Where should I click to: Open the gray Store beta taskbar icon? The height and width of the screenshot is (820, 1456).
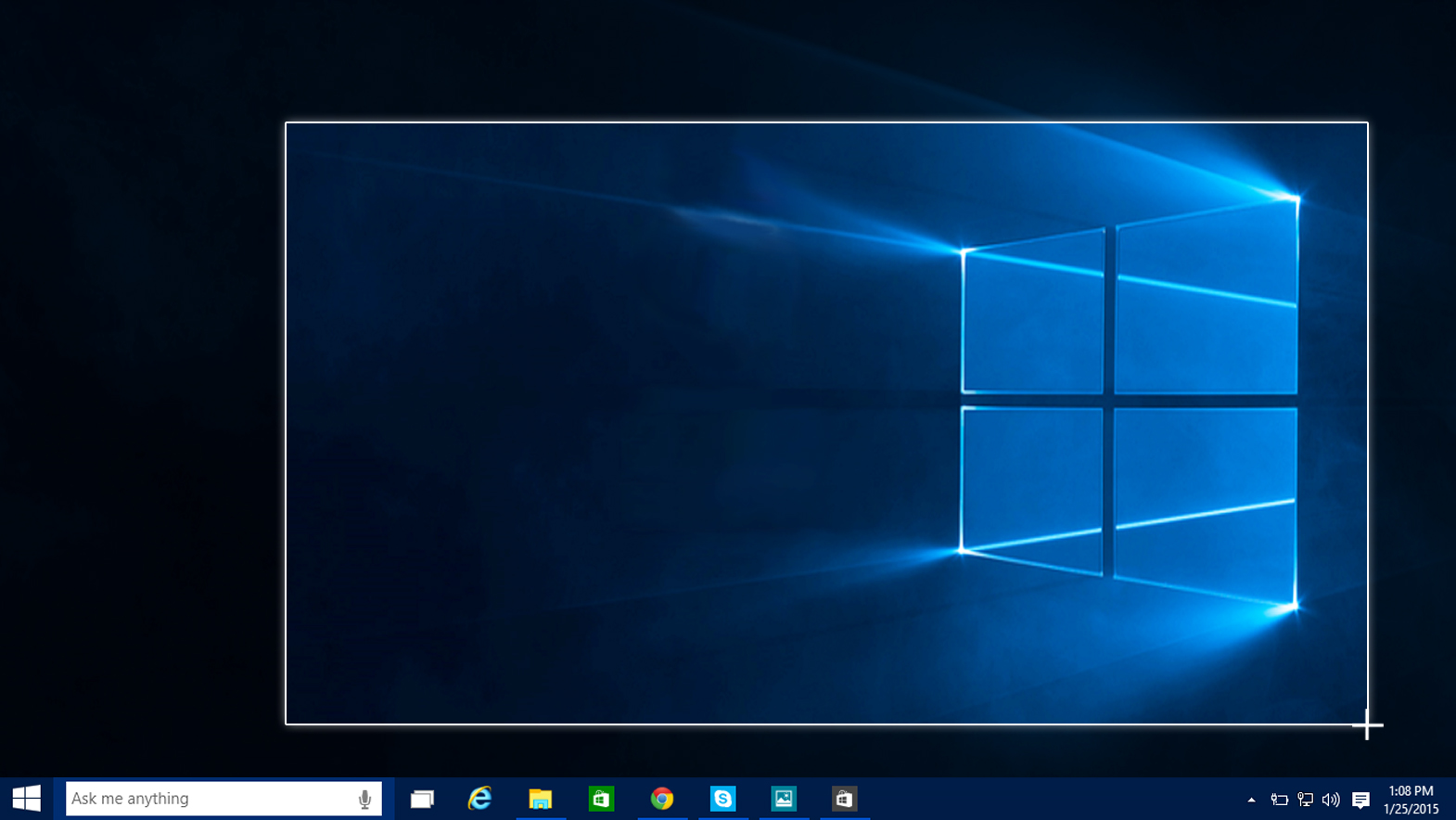tap(844, 799)
